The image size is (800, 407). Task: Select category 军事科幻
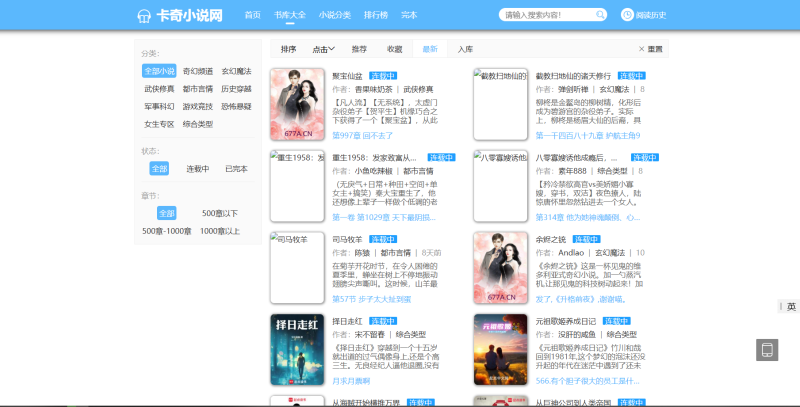click(159, 107)
